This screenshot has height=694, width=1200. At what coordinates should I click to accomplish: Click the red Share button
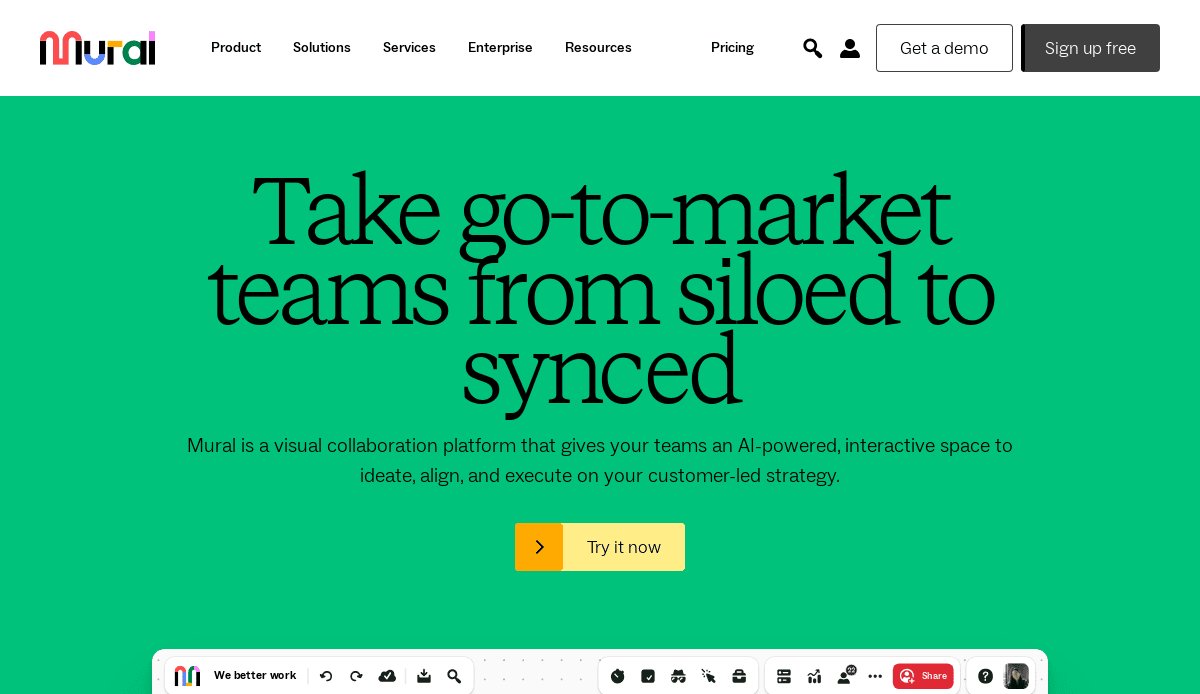tap(923, 676)
